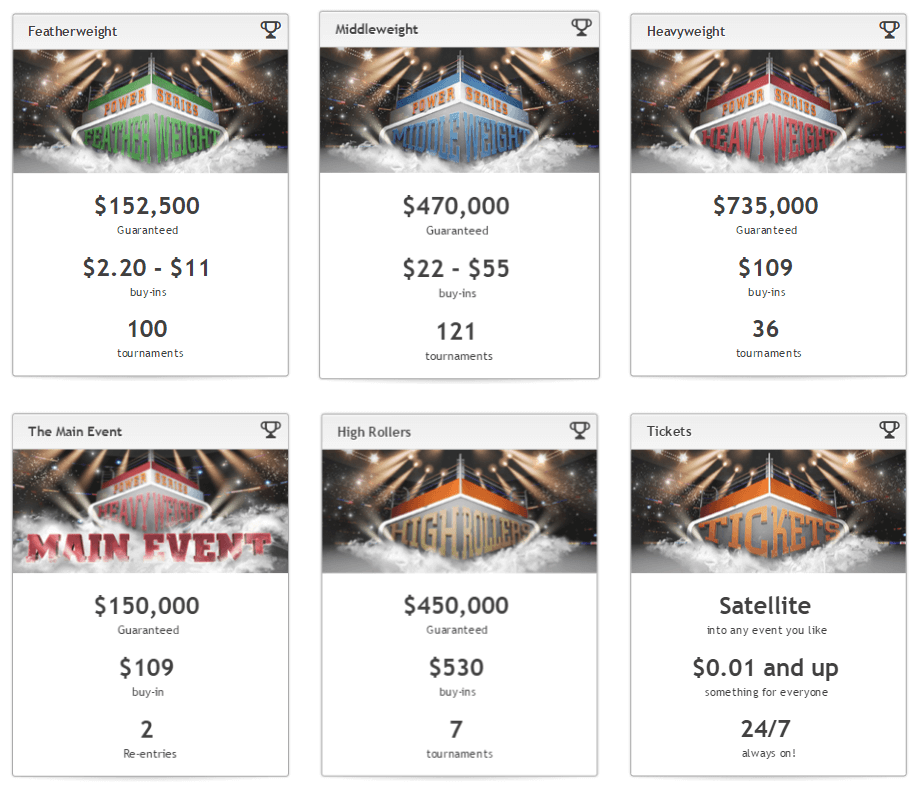Click the Satellite heading in Tickets card

click(x=765, y=606)
